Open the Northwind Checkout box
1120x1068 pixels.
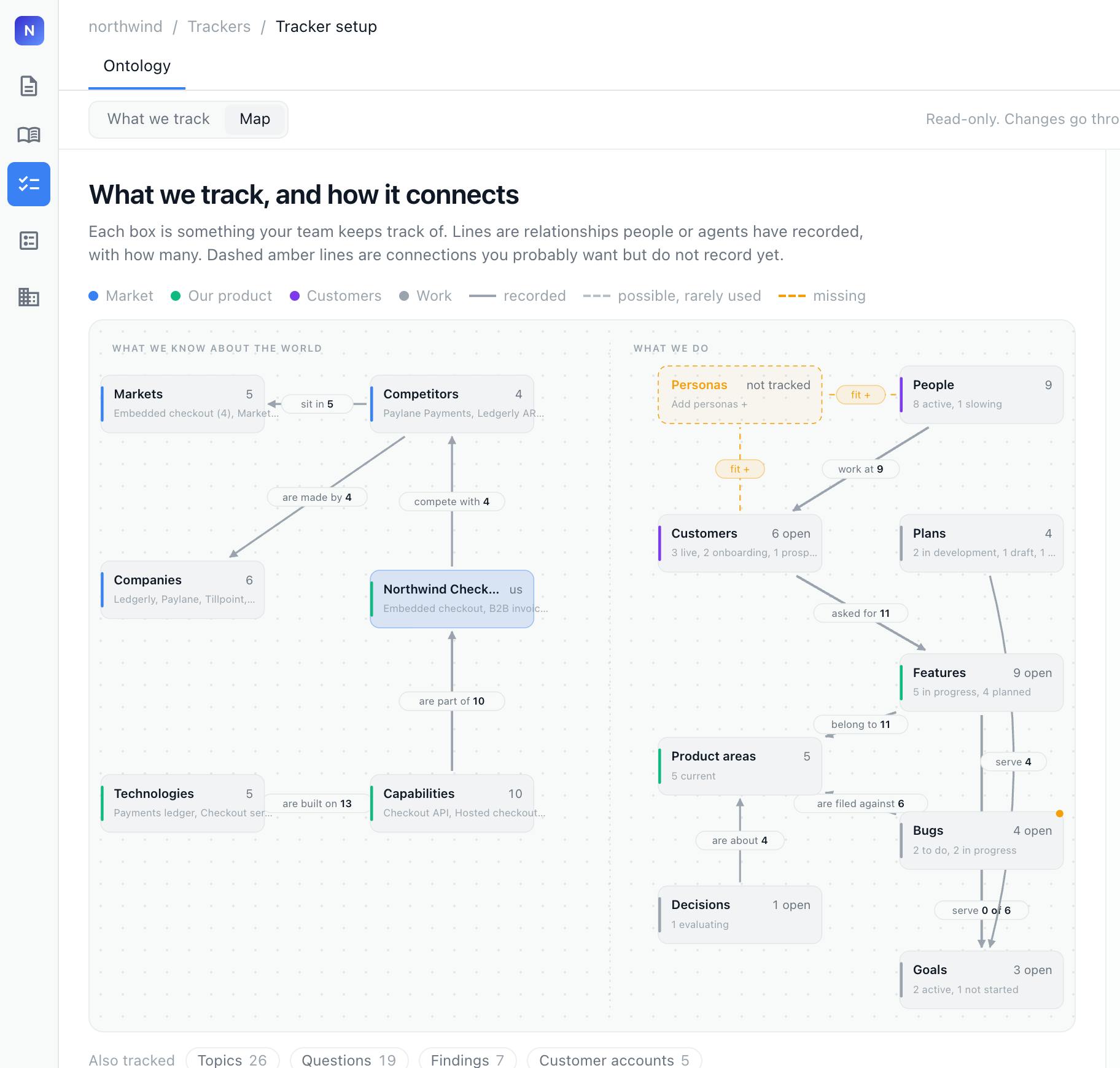(x=452, y=598)
